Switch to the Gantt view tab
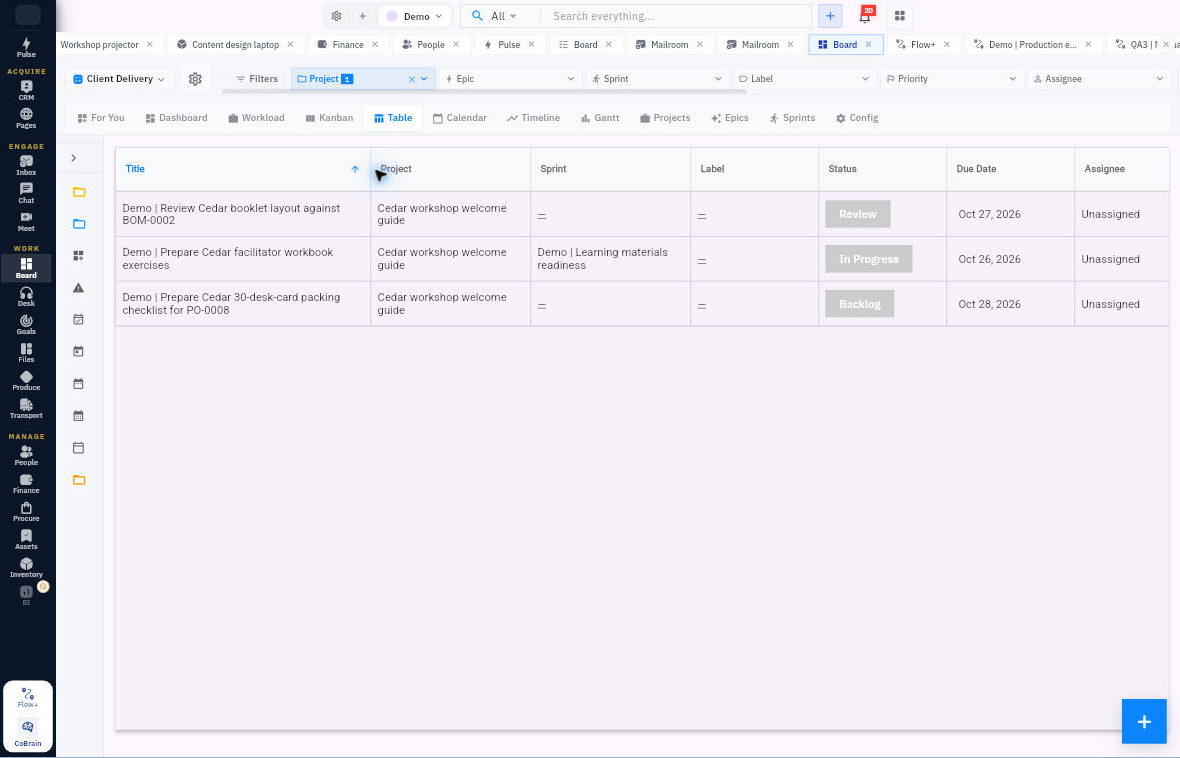 [600, 118]
